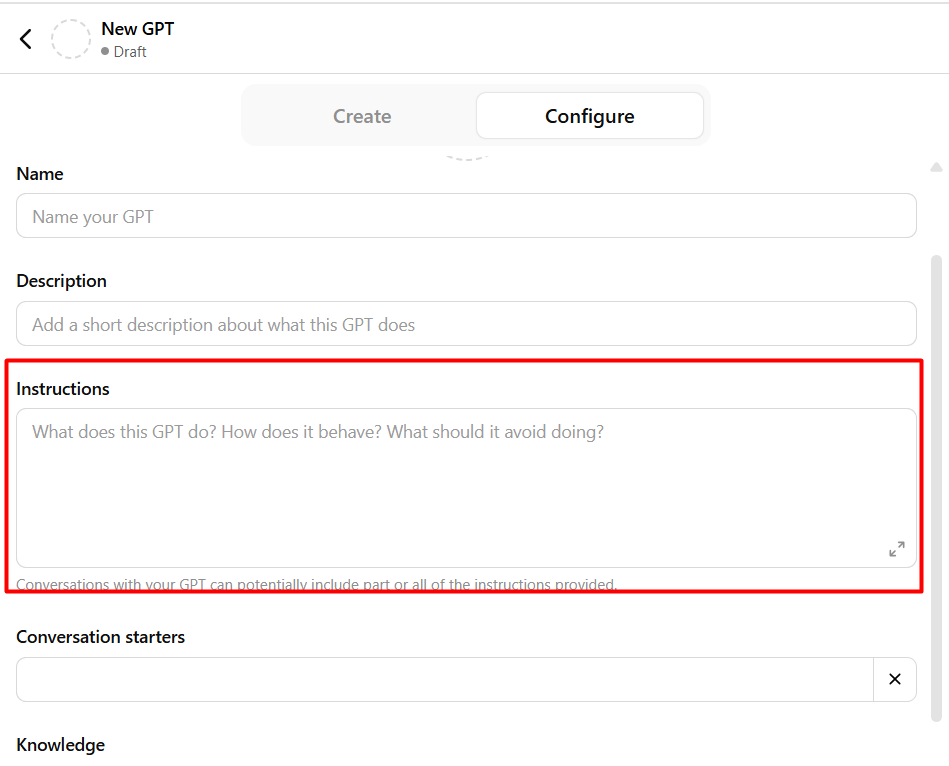Click the Name field label
Viewport: 949px width, 766px height.
(40, 174)
